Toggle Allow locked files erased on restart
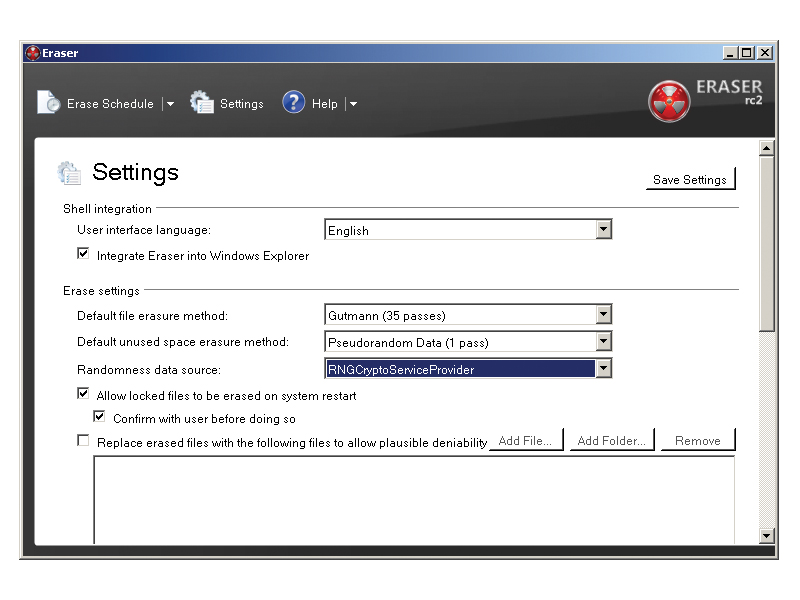This screenshot has width=800, height=600. (83, 393)
